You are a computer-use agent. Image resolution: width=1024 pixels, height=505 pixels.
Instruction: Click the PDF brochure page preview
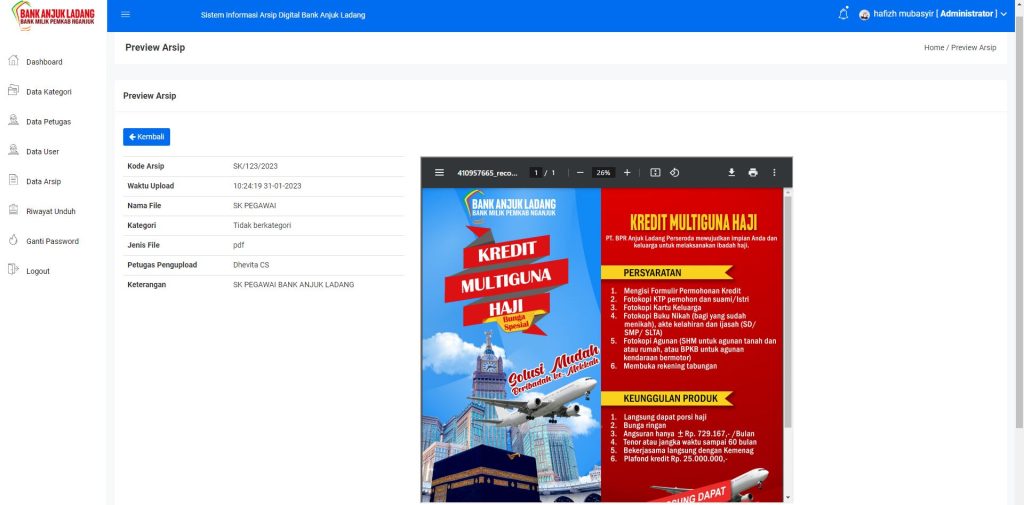coord(602,345)
